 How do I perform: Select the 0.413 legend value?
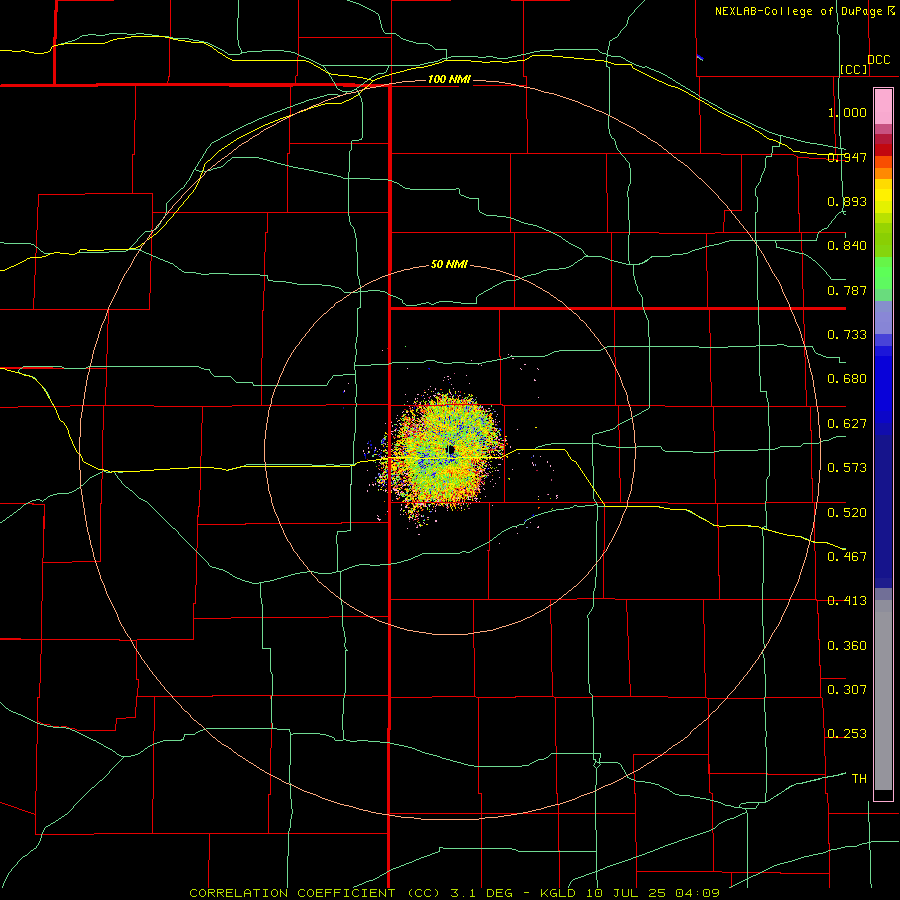click(847, 601)
